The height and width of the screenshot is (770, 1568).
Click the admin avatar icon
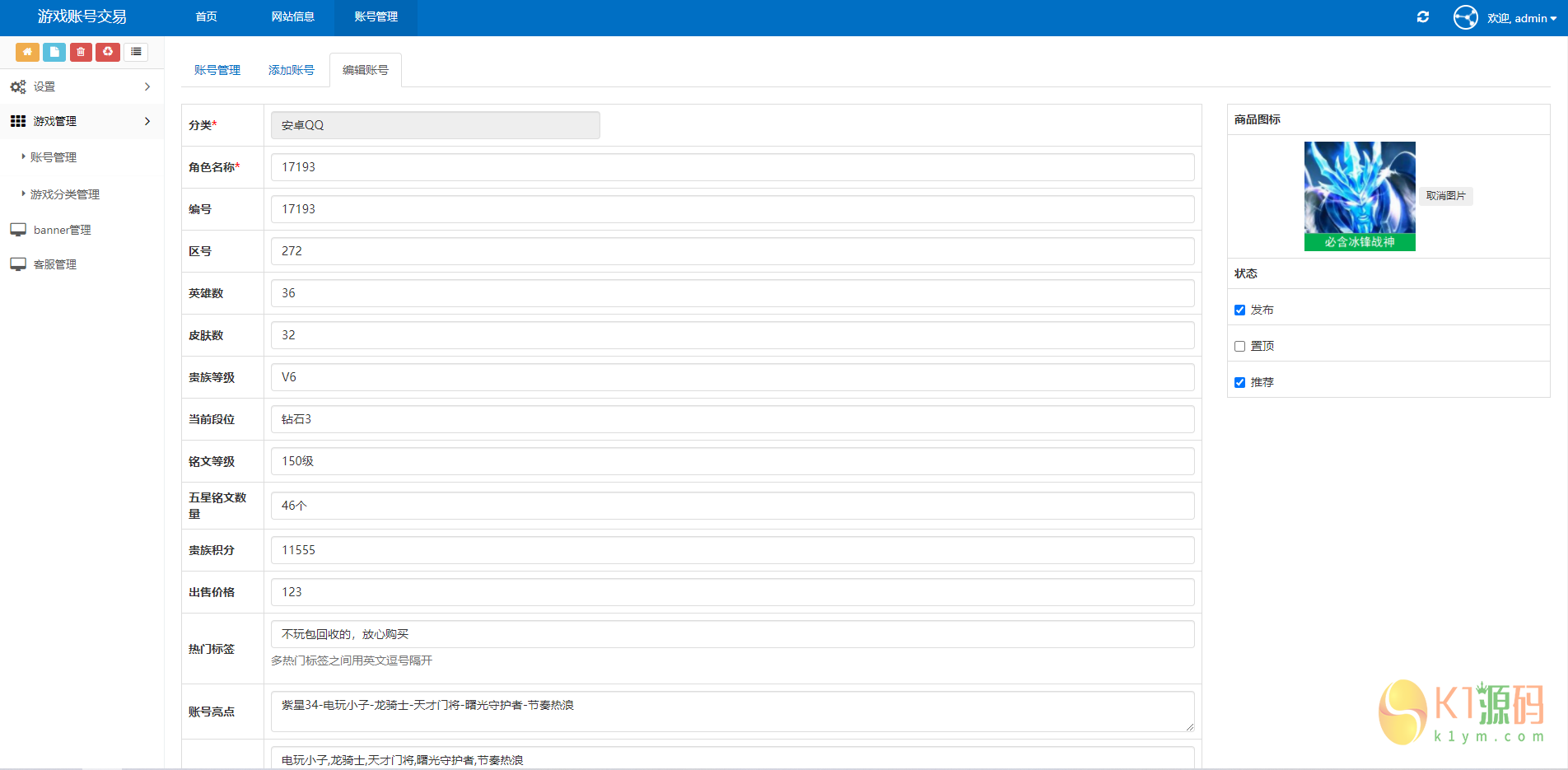1466,17
